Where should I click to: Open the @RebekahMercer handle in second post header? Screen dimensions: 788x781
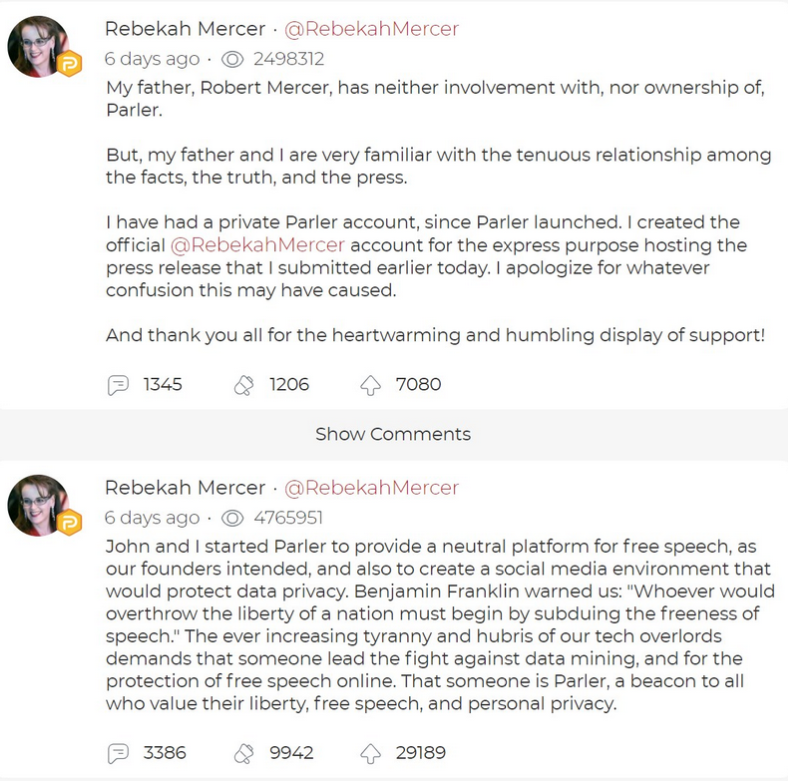pyautogui.click(x=371, y=487)
